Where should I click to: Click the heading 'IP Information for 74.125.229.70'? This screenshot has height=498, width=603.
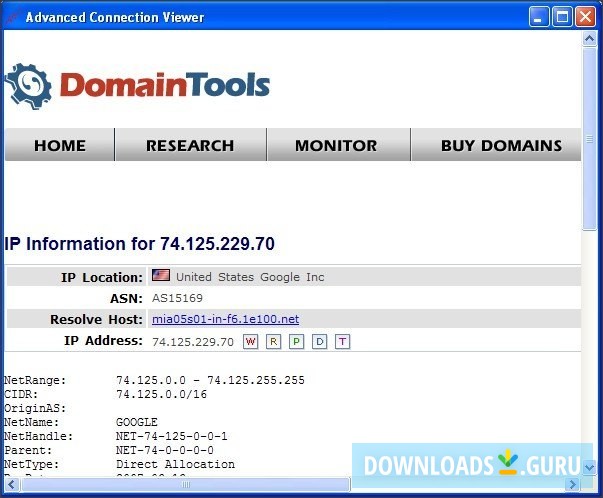(x=139, y=244)
